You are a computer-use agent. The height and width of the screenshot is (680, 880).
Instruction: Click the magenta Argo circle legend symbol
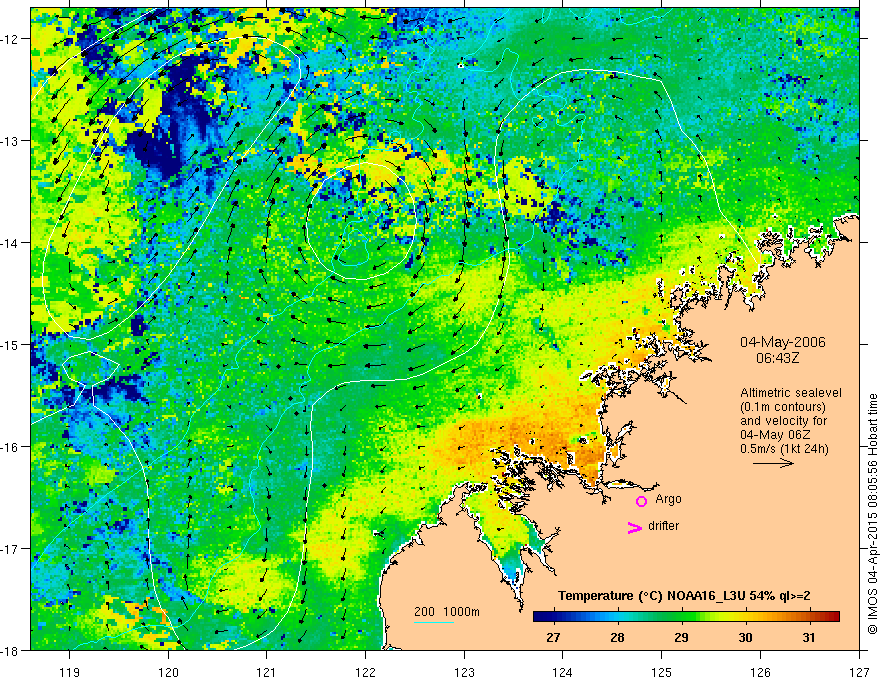coord(641,501)
